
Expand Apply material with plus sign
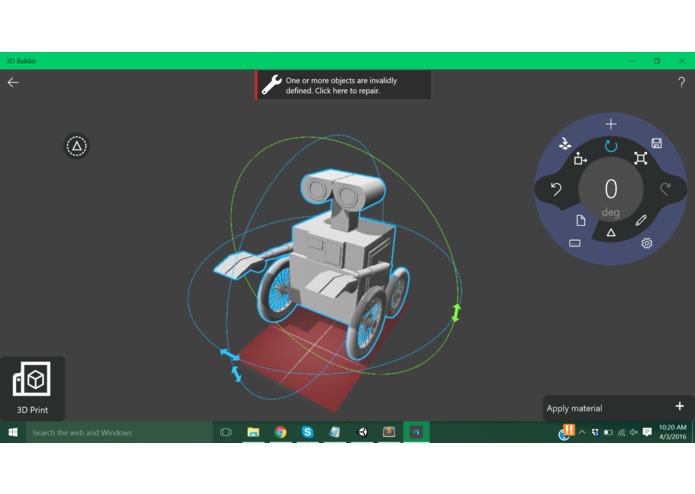(x=679, y=406)
